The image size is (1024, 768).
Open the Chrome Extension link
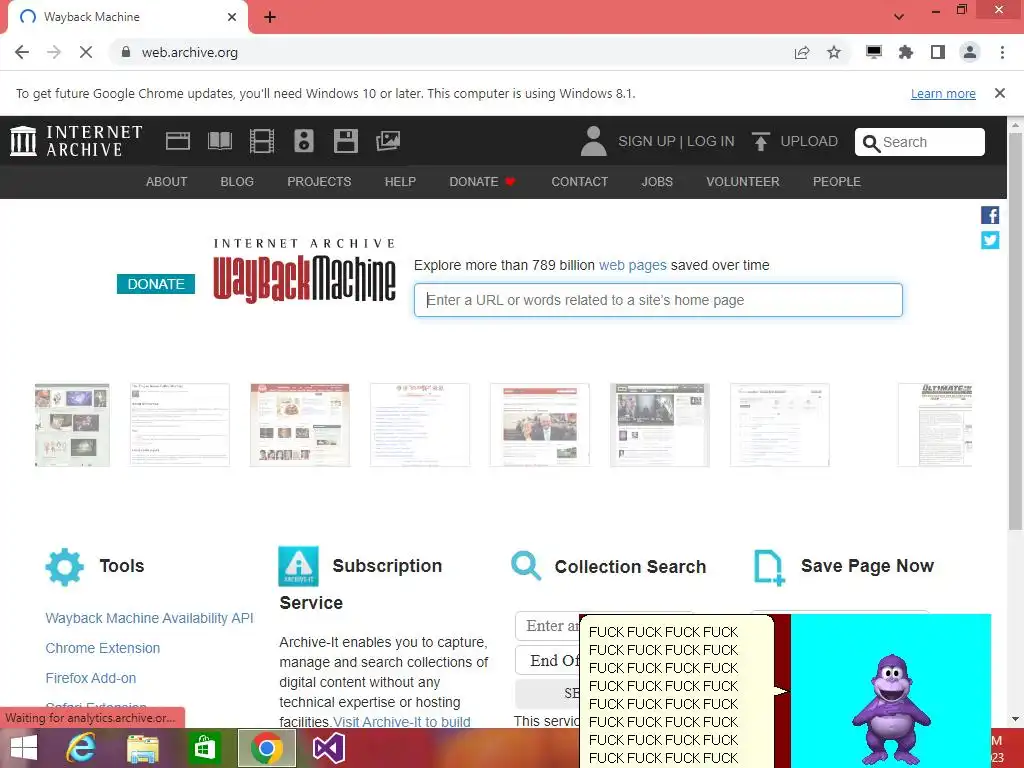pos(103,648)
